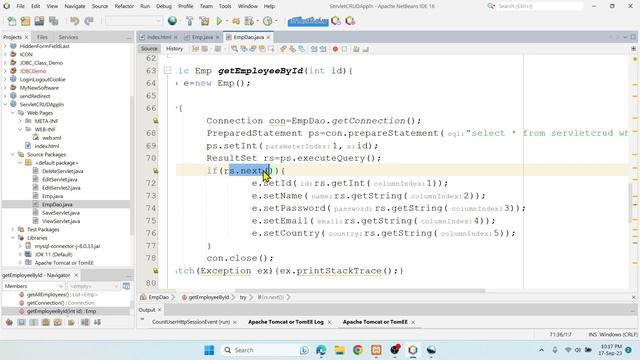Open the Refactor menu

[x=124, y=6]
